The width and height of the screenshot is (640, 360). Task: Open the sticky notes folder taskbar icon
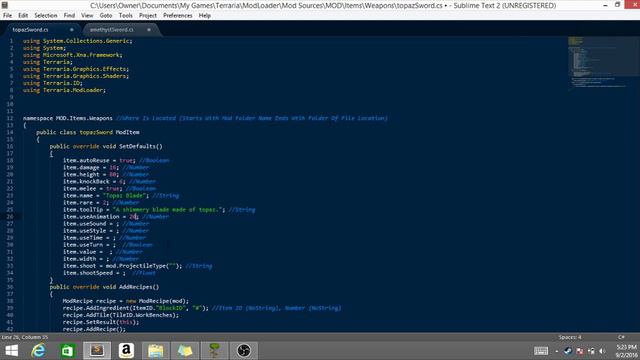tap(185, 351)
